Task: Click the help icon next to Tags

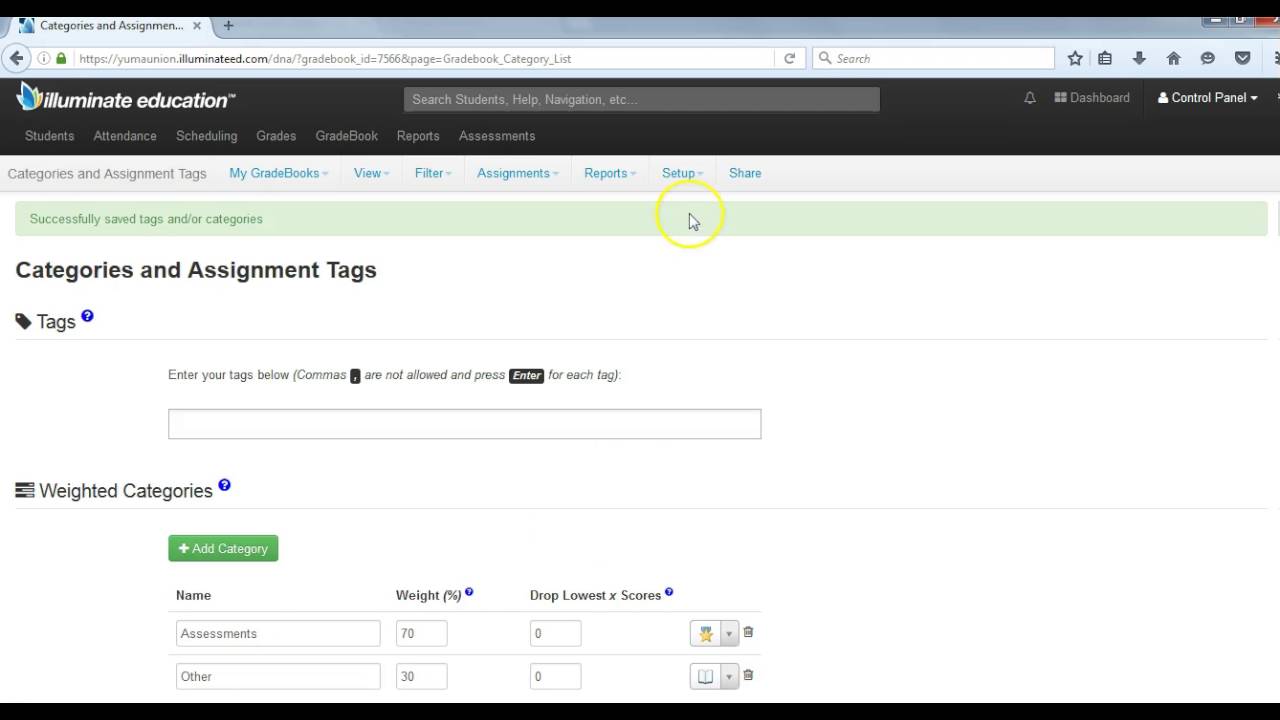Action: [x=87, y=316]
